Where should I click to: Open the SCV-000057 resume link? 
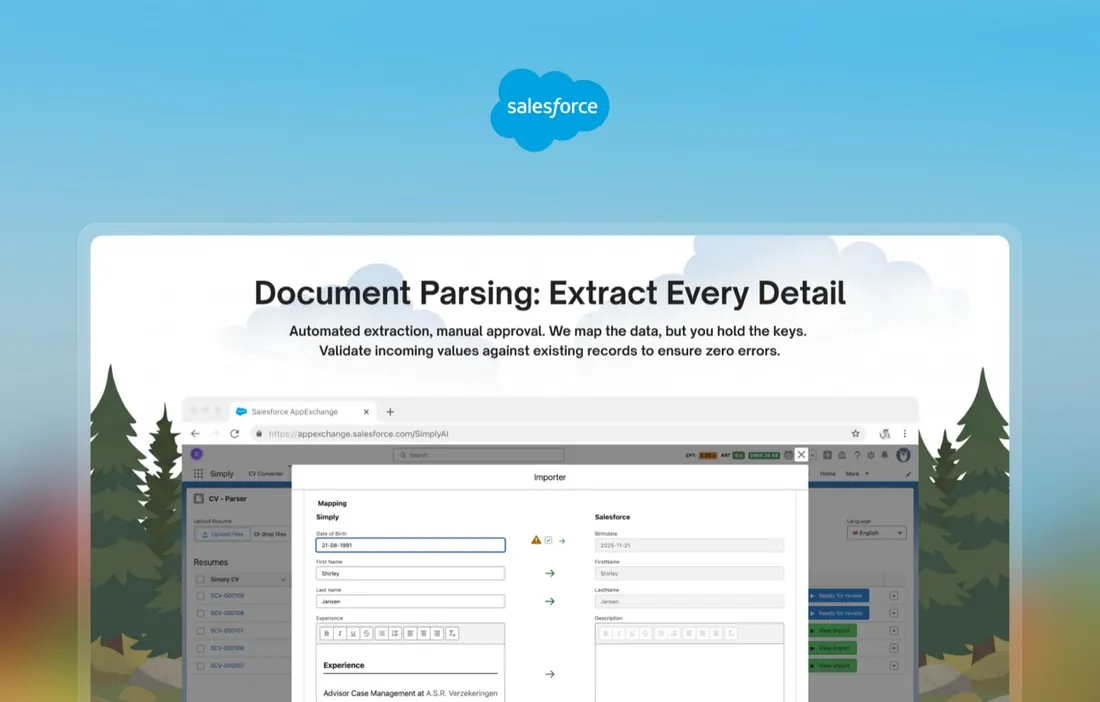(227, 666)
